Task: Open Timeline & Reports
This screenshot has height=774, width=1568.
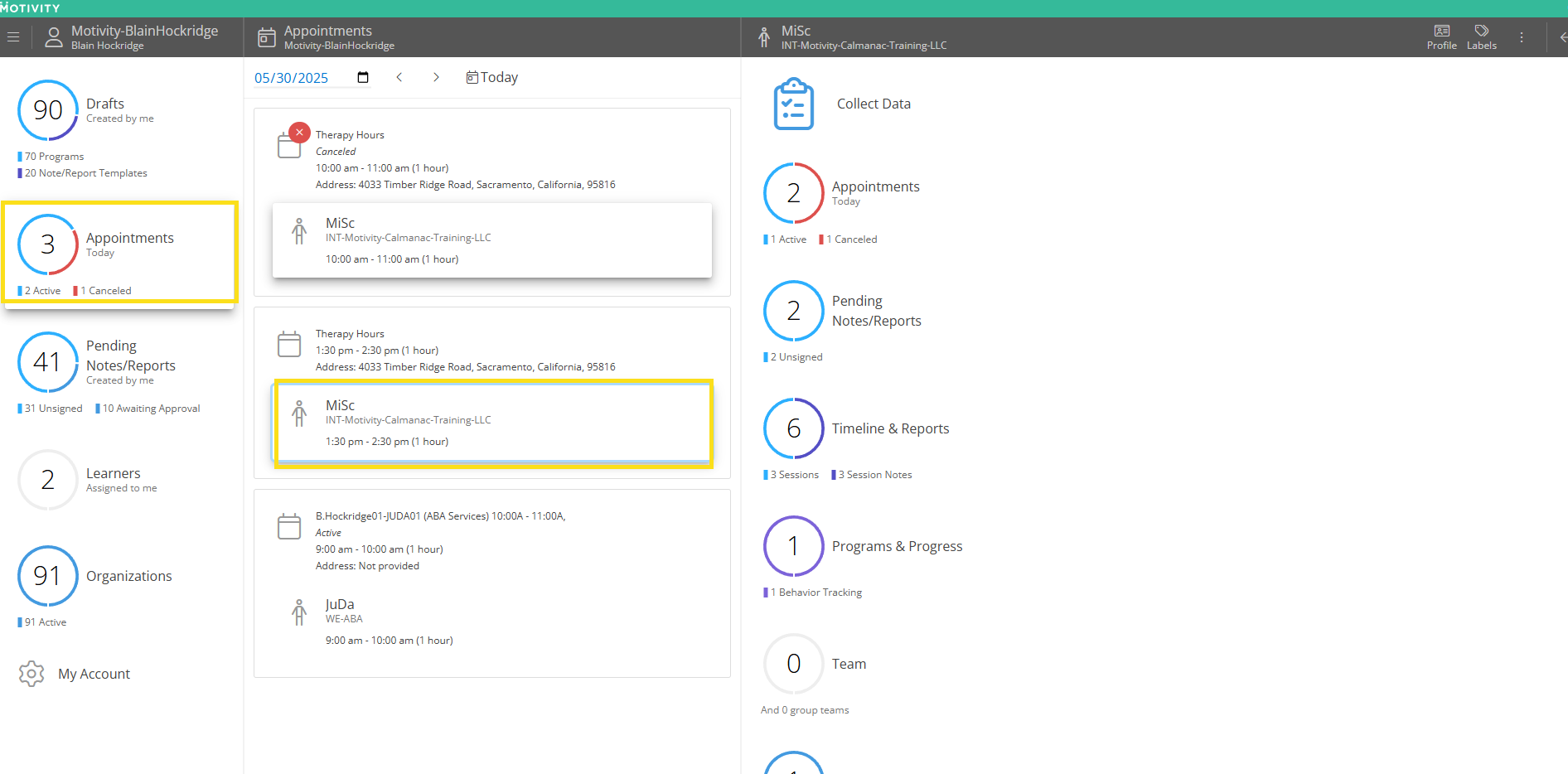Action: coord(891,428)
